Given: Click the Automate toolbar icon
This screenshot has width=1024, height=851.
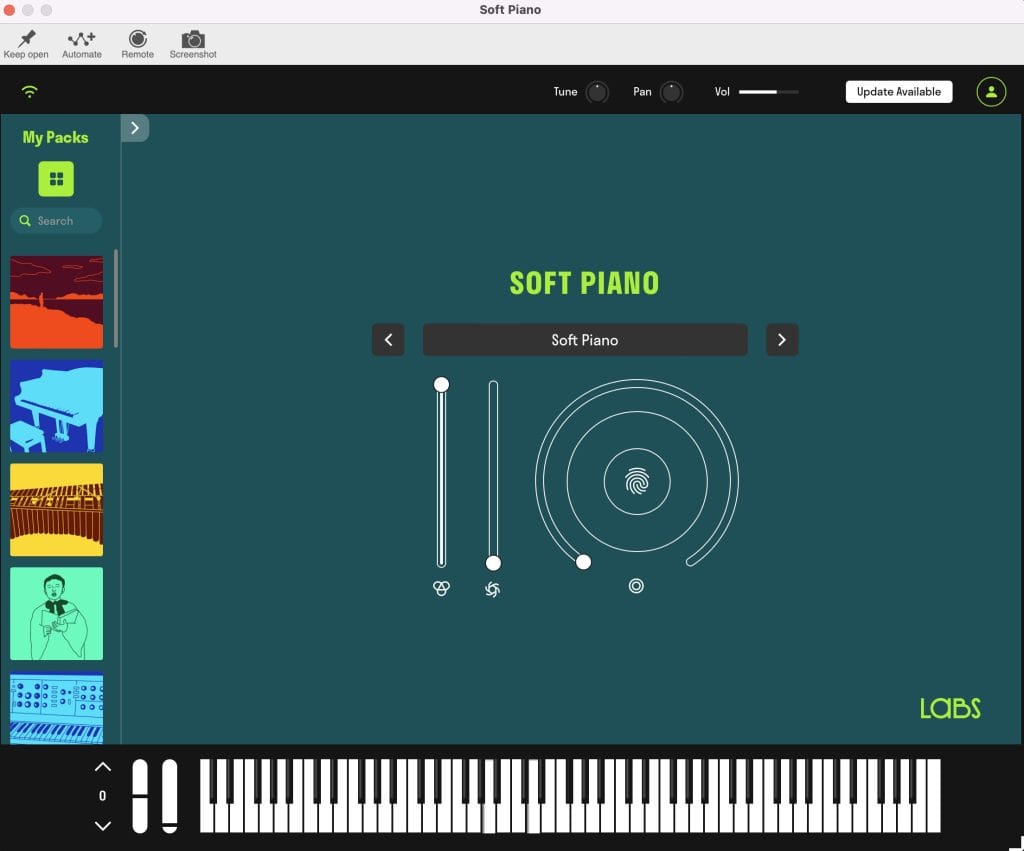Looking at the screenshot, I should click(x=81, y=40).
